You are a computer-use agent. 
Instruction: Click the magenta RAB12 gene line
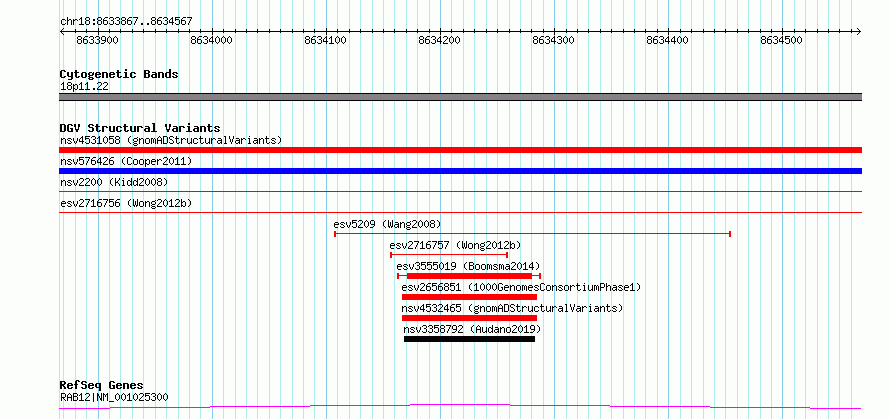[460, 407]
